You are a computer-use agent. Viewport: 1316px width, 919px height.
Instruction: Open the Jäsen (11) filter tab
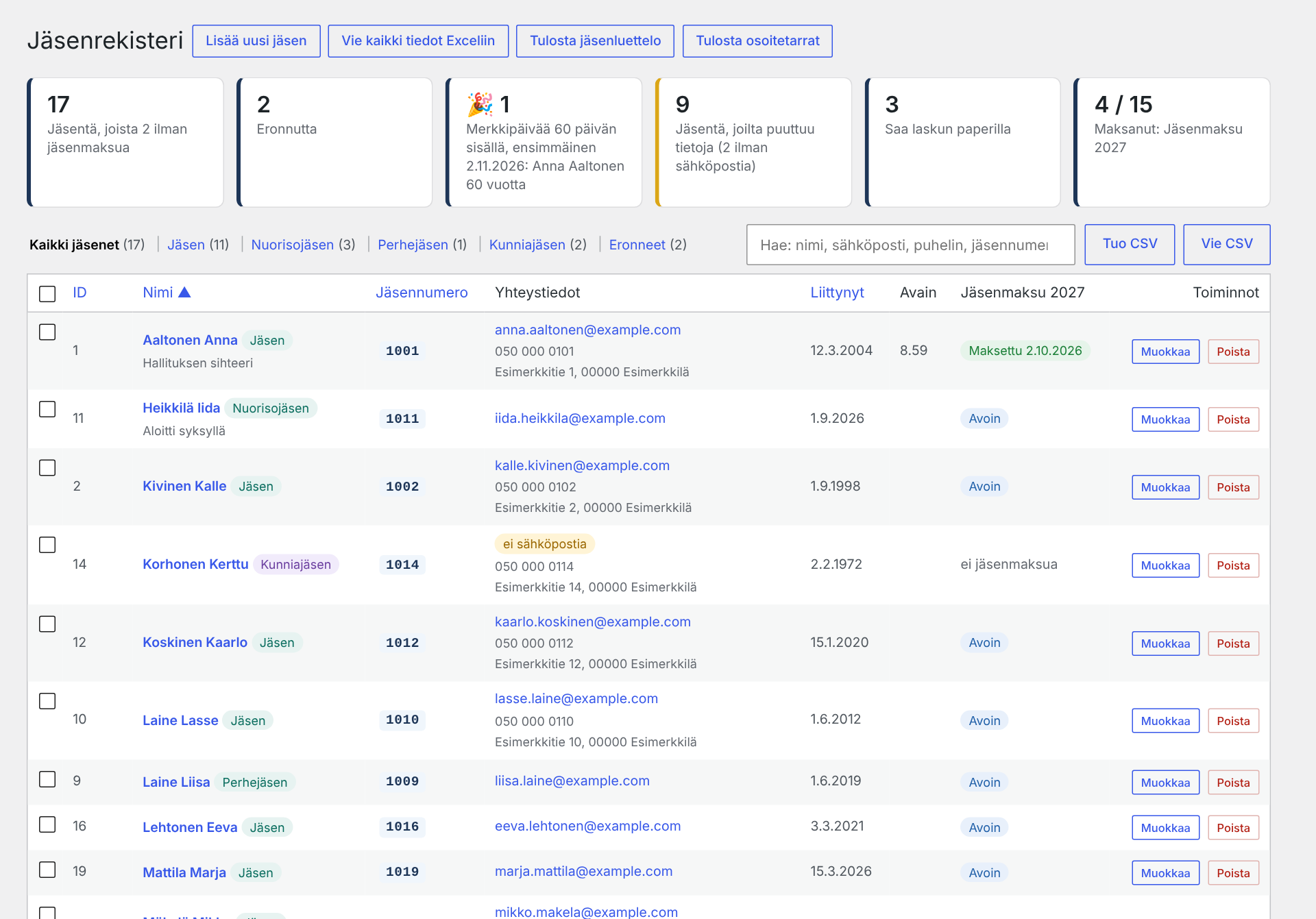pos(198,245)
